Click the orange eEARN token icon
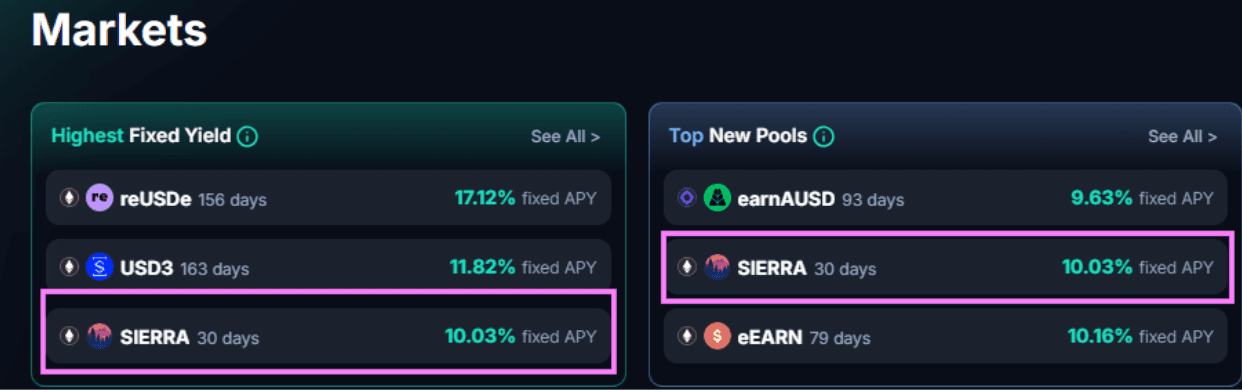 [717, 336]
